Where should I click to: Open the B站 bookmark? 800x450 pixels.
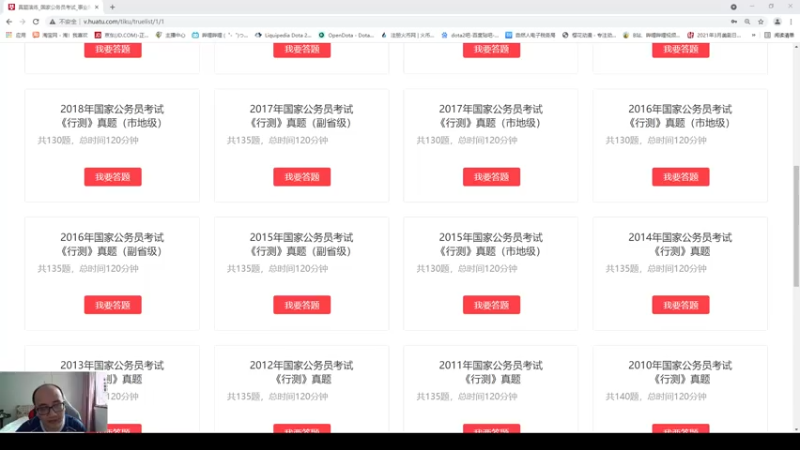652,35
